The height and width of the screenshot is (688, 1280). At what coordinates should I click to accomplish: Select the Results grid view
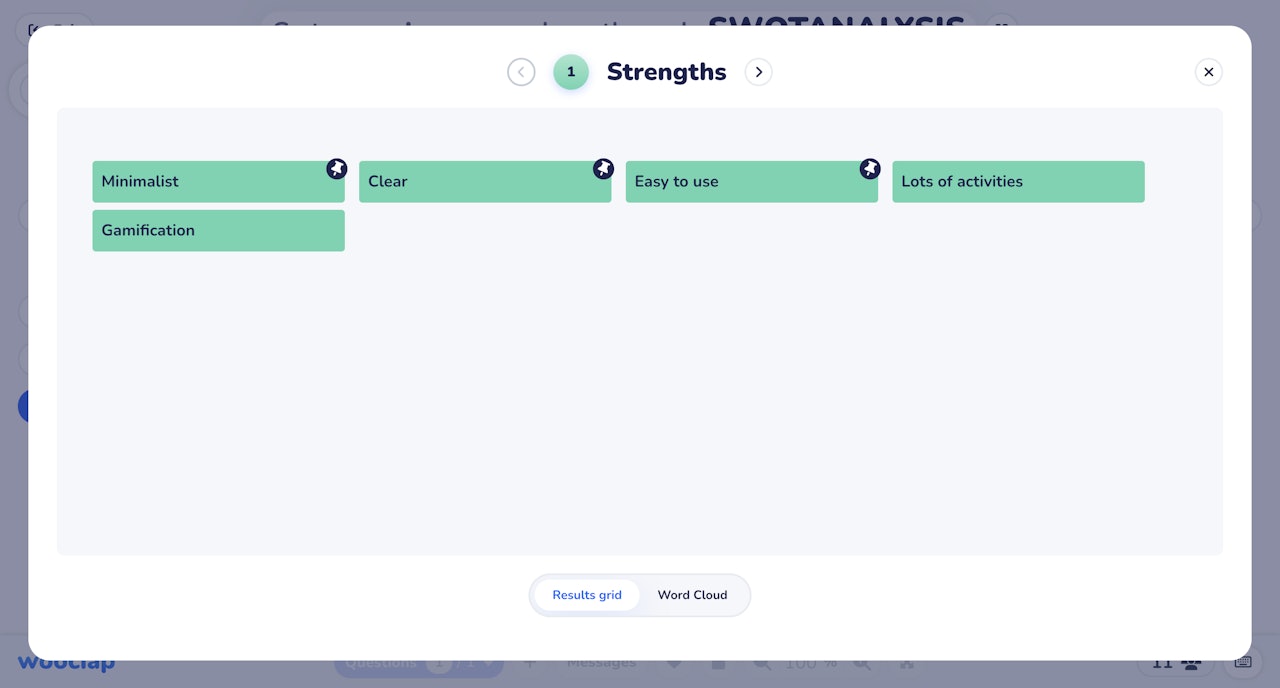click(587, 595)
